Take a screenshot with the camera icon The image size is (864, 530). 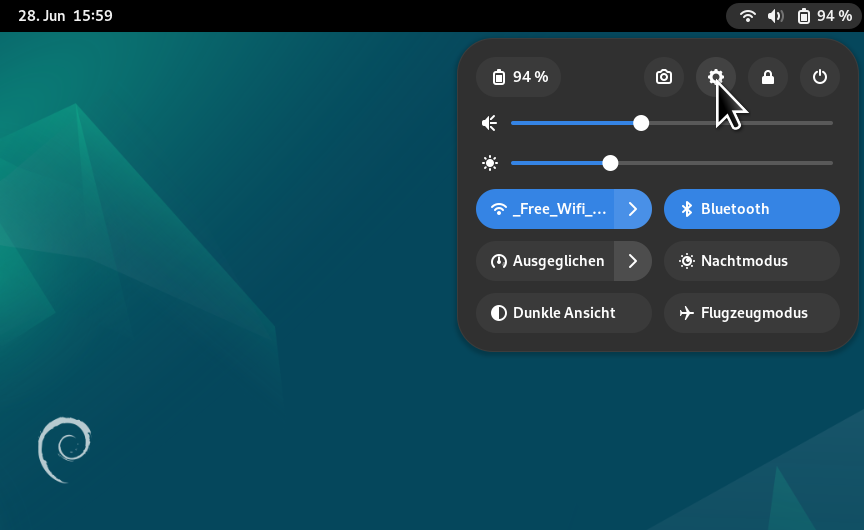664,77
